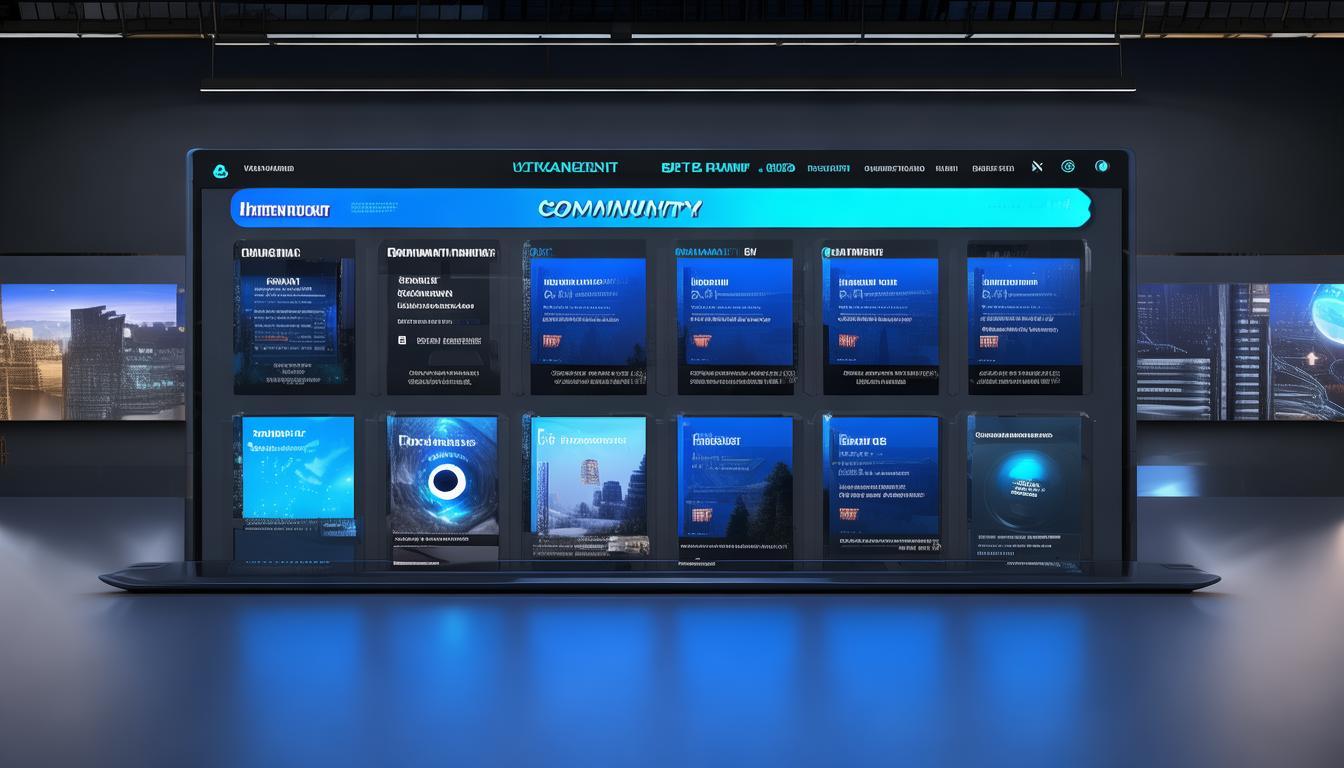Click the red badge on third top-row card
1344x768 pixels.
tap(550, 341)
